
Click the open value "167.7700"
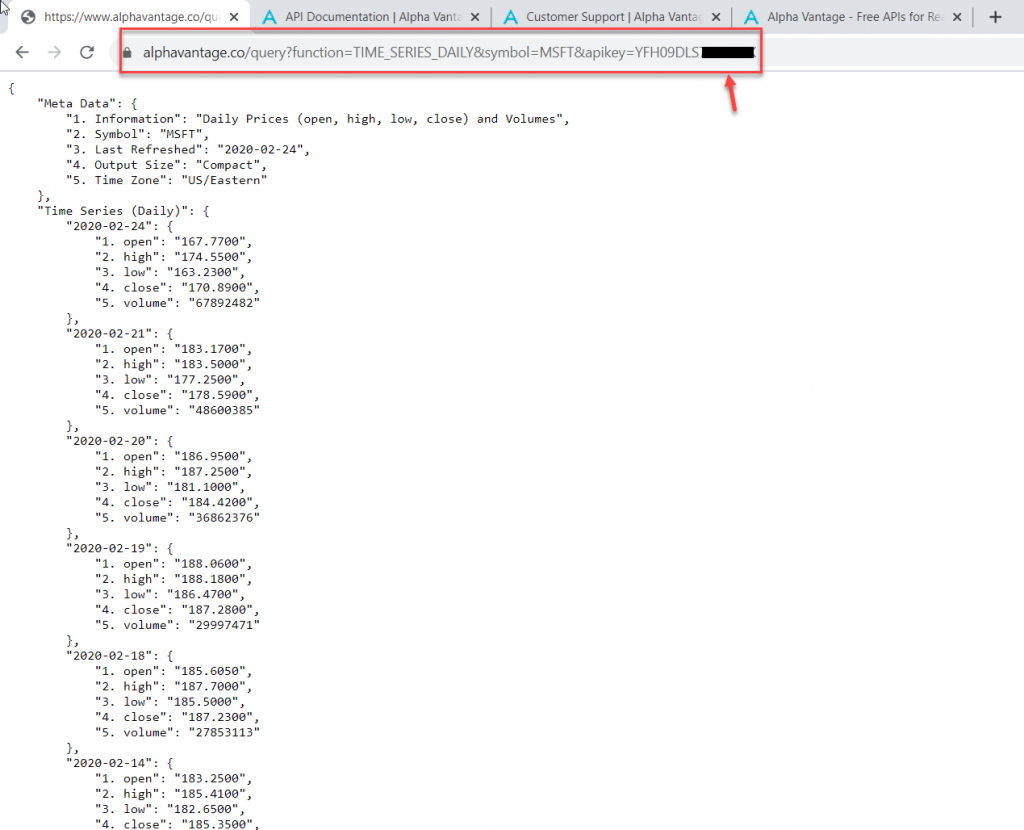click(210, 242)
